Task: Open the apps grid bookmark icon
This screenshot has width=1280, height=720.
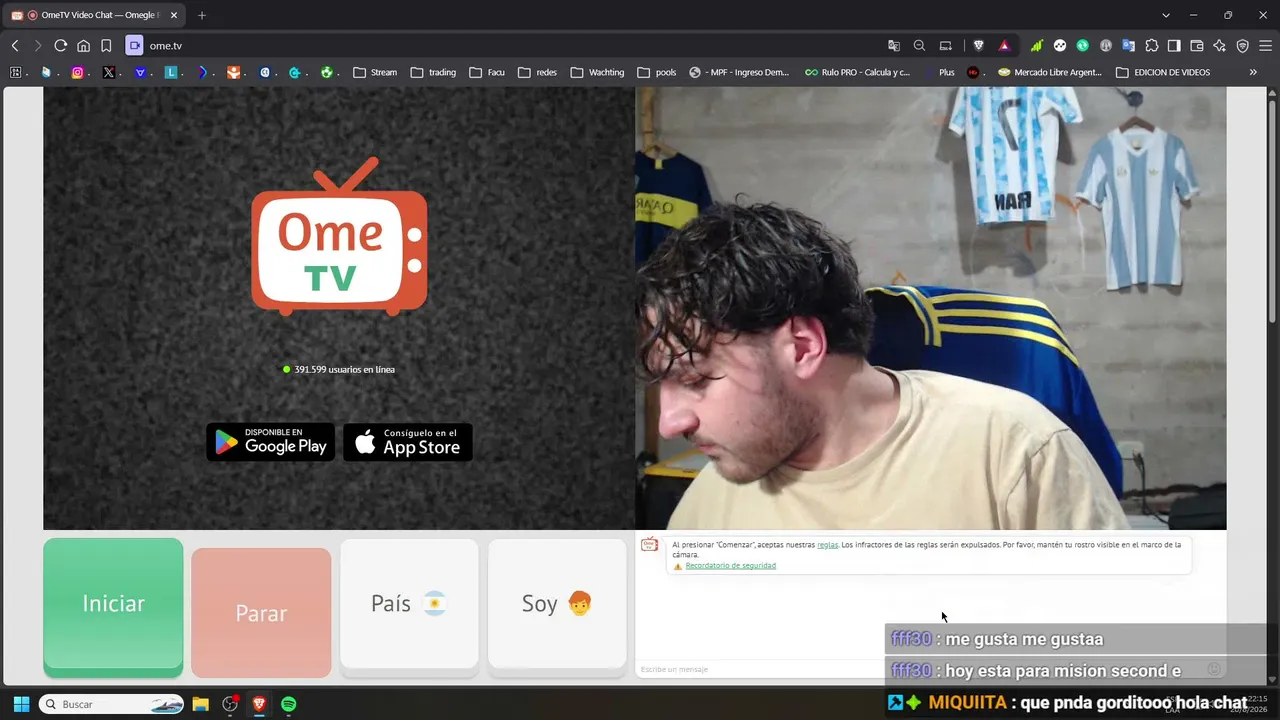Action: point(15,72)
